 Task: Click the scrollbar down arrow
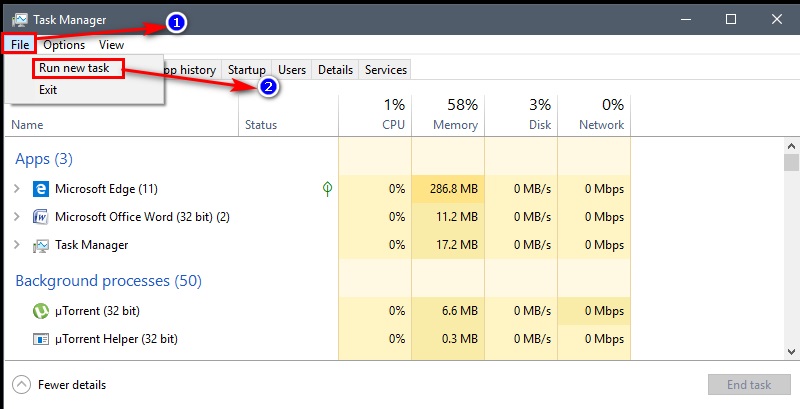pyautogui.click(x=791, y=352)
